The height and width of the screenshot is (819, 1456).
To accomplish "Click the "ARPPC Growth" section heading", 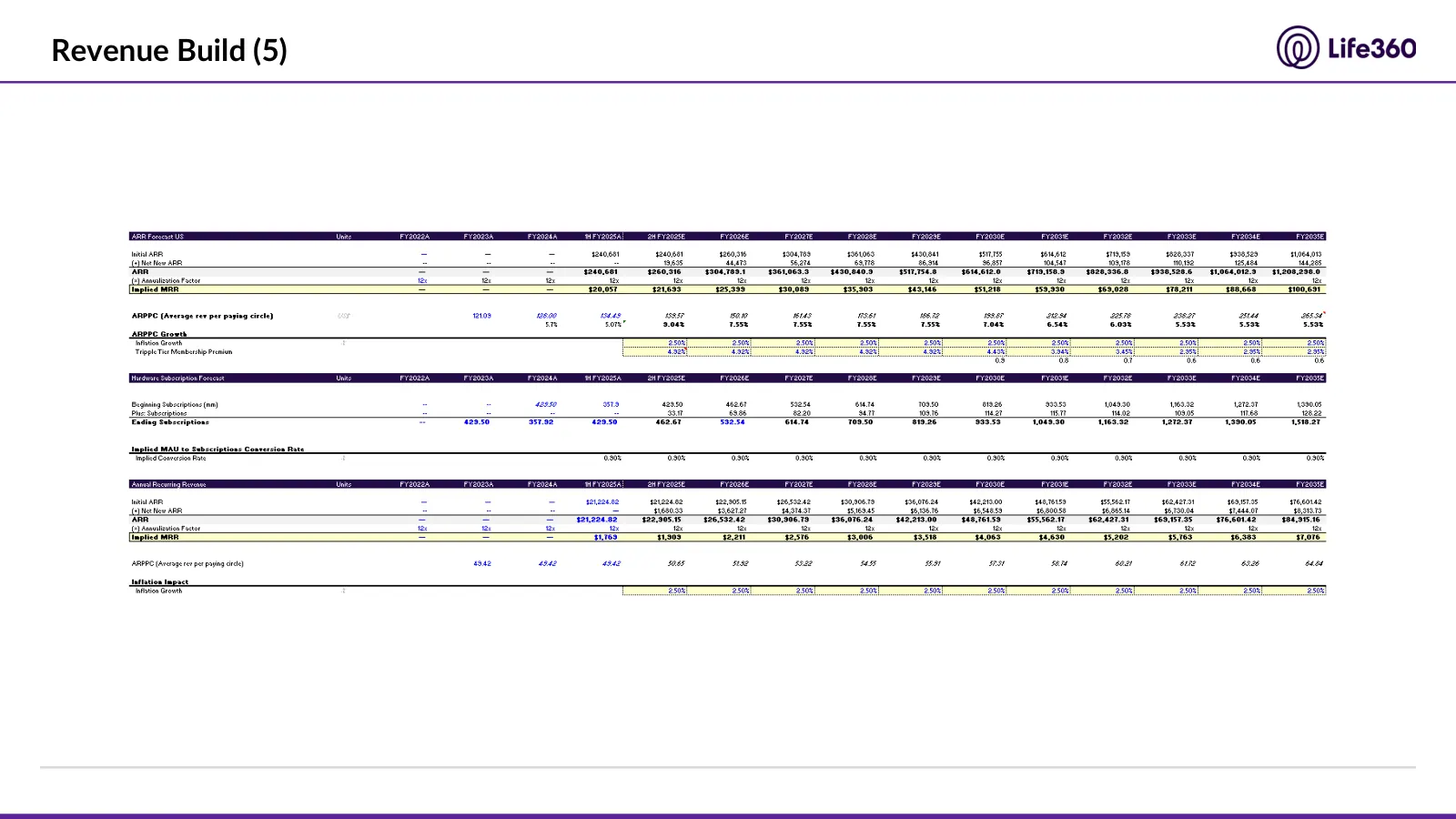I will (x=159, y=334).
